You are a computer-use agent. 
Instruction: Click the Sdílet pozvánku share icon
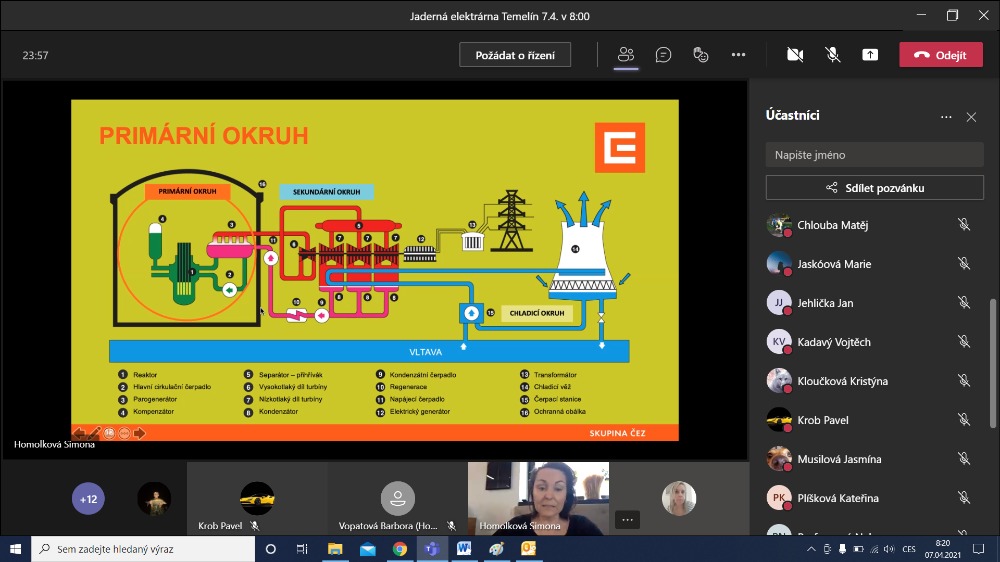pyautogui.click(x=831, y=188)
